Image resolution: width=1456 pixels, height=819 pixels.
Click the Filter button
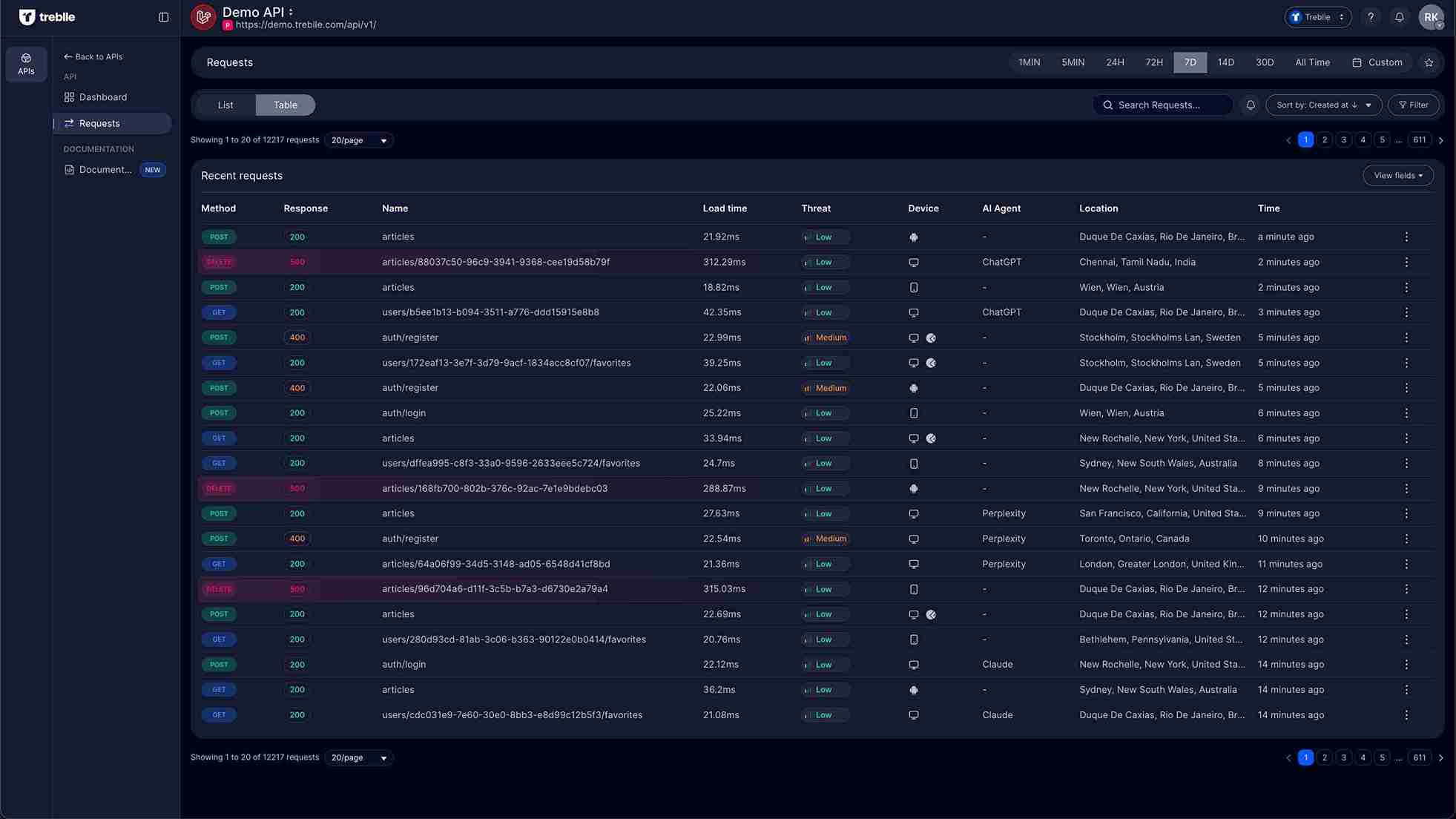tap(1413, 105)
